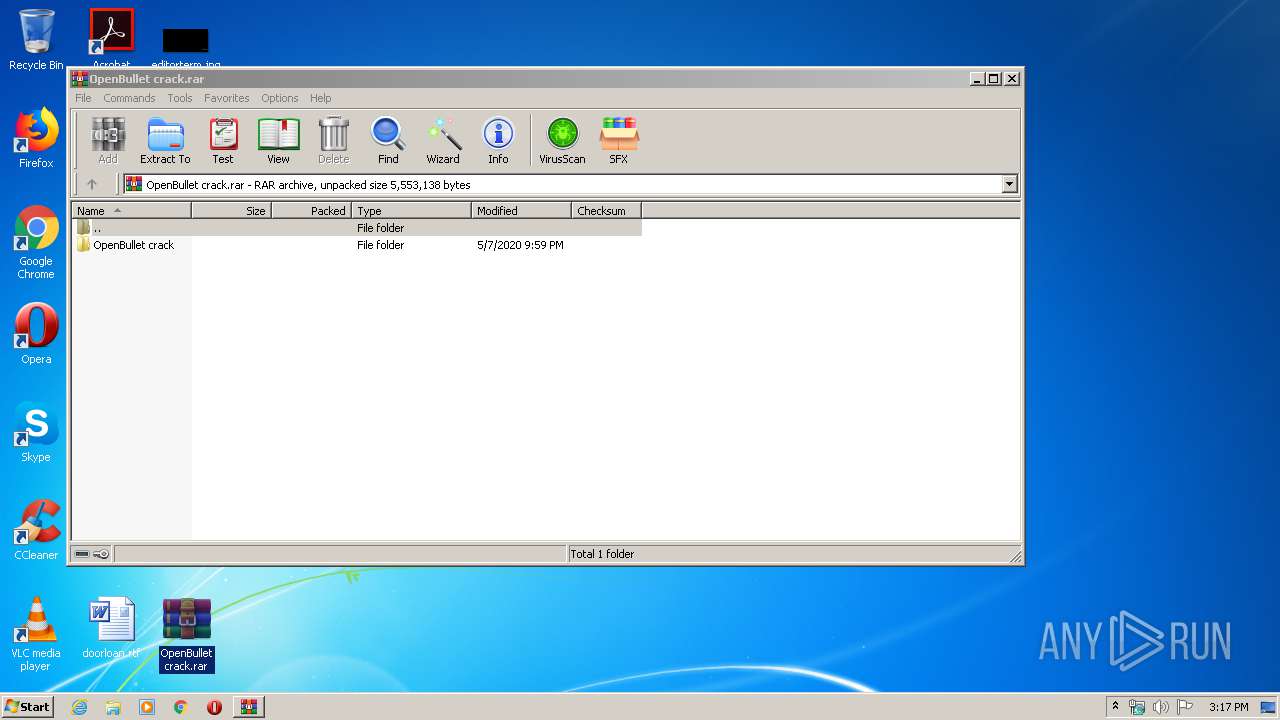Open the Help menu
1280x720 pixels.
[320, 98]
